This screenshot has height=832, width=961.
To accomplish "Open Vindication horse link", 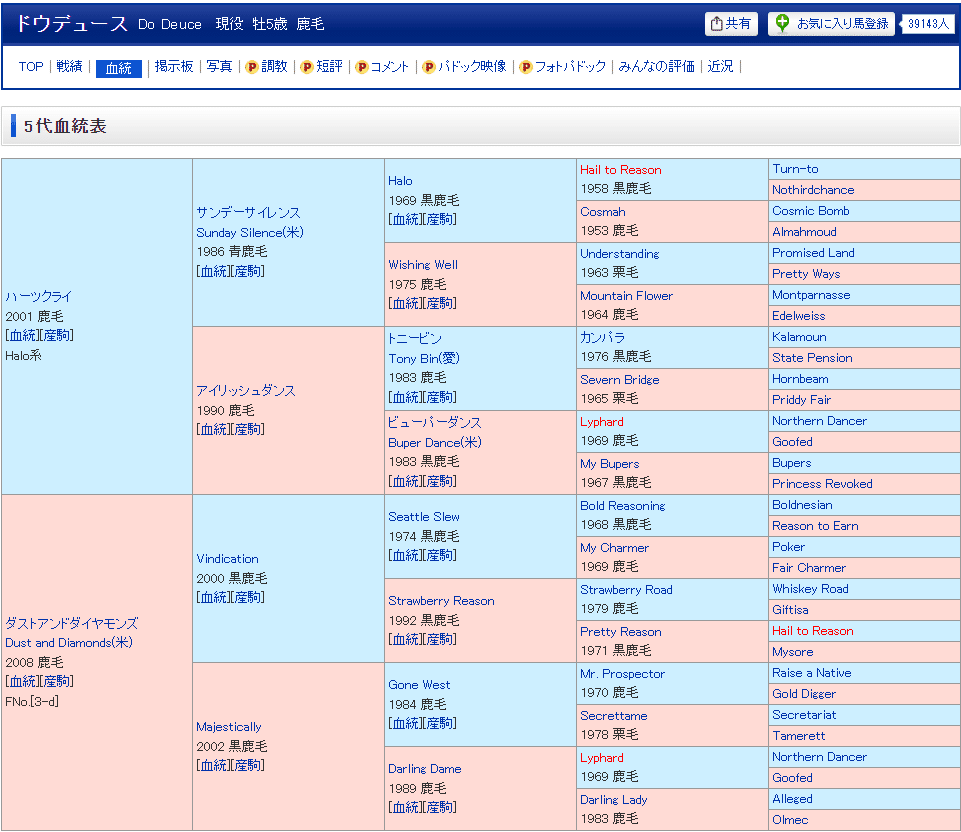I will [x=227, y=559].
